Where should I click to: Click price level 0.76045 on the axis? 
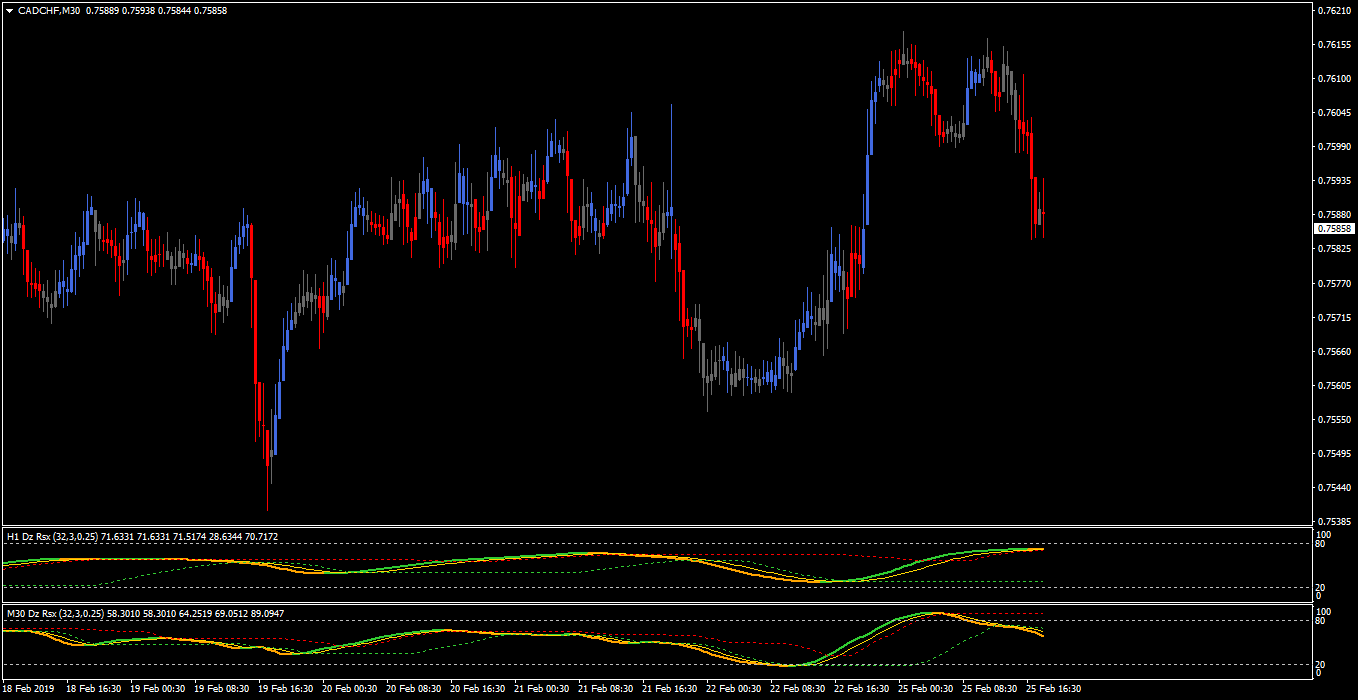pos(1333,113)
